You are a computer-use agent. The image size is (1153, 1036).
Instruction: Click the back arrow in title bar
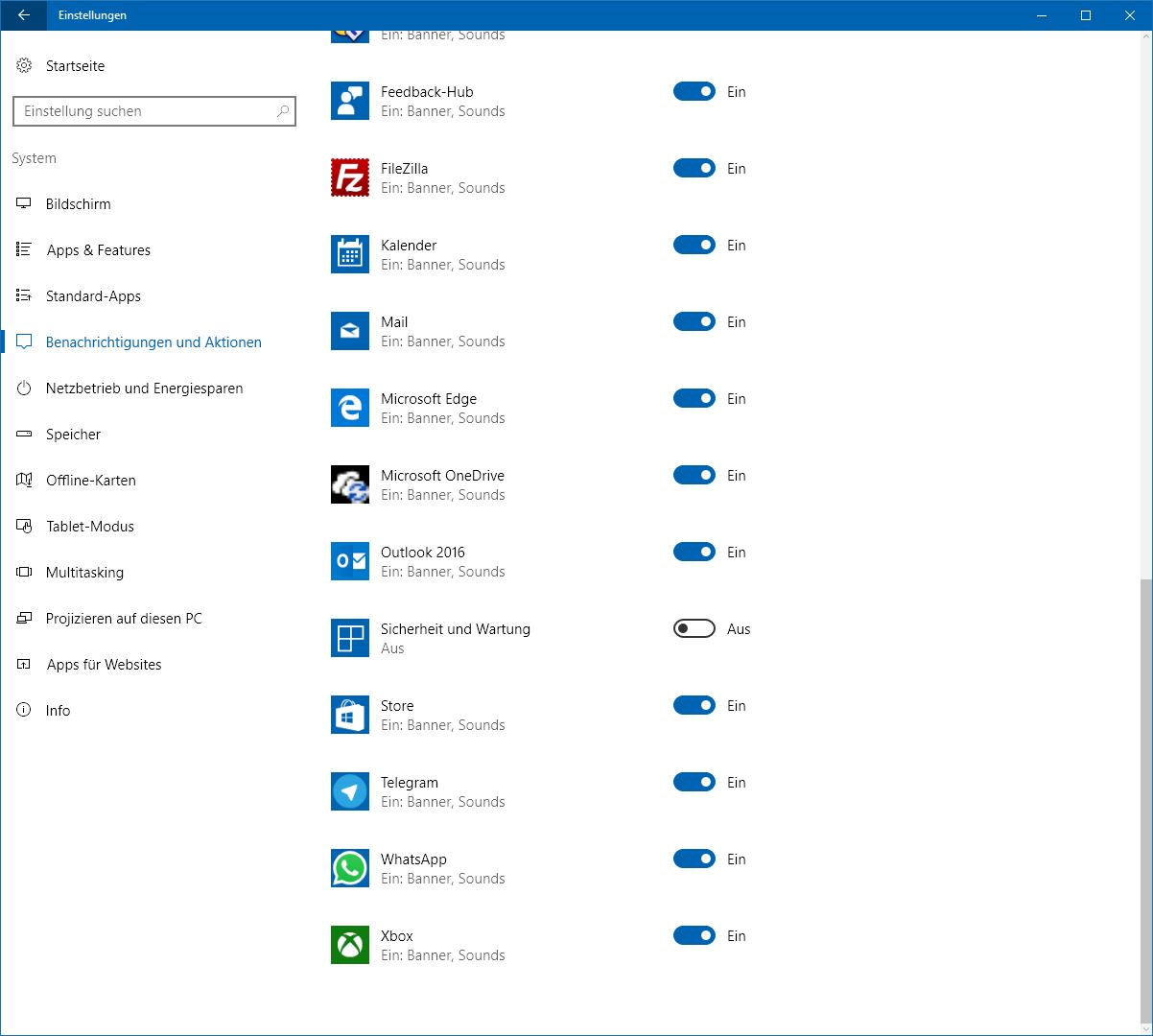tap(23, 15)
